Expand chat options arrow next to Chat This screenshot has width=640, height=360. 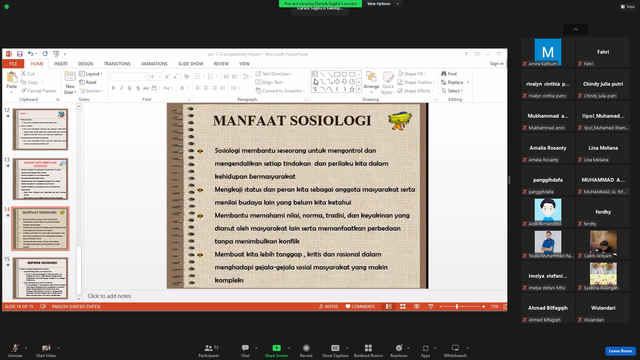(256, 348)
